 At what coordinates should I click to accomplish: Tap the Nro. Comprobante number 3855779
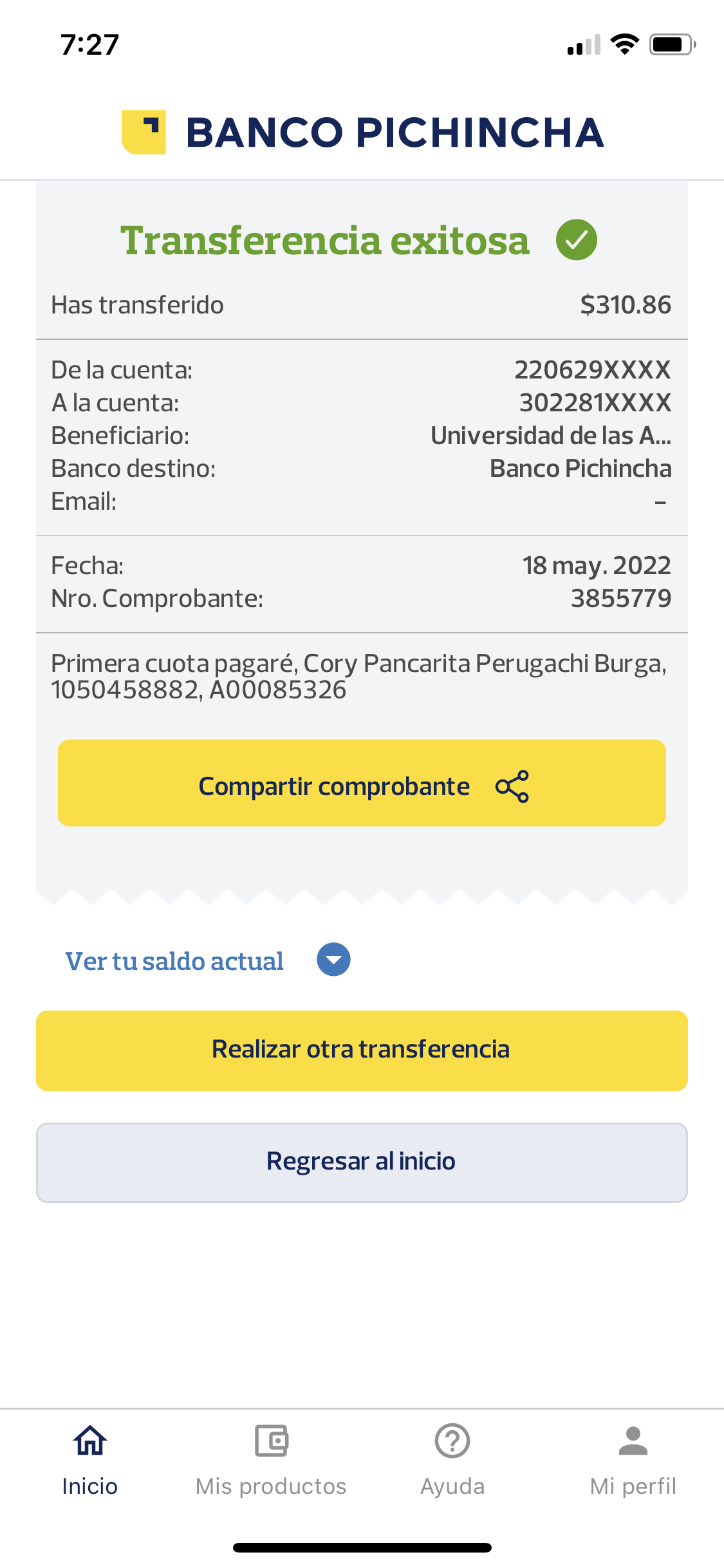click(620, 599)
